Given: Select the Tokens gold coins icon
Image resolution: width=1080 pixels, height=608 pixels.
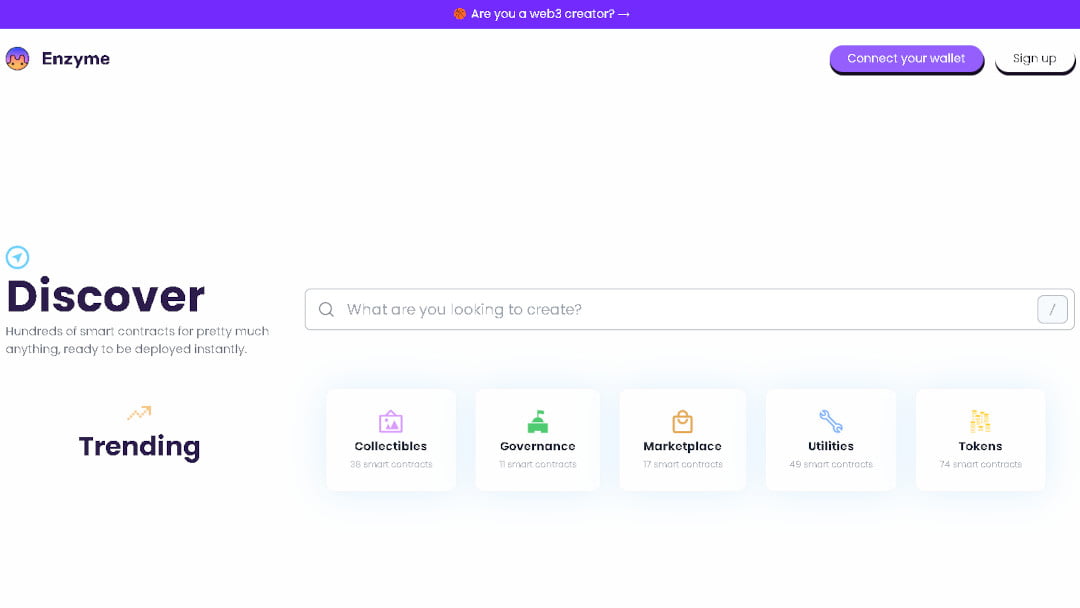Looking at the screenshot, I should [980, 421].
